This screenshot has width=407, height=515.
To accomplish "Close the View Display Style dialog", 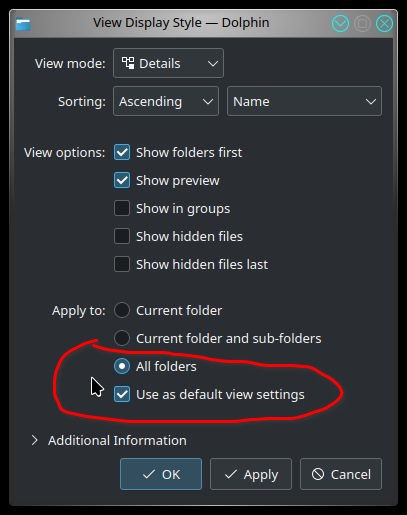I will (x=384, y=24).
